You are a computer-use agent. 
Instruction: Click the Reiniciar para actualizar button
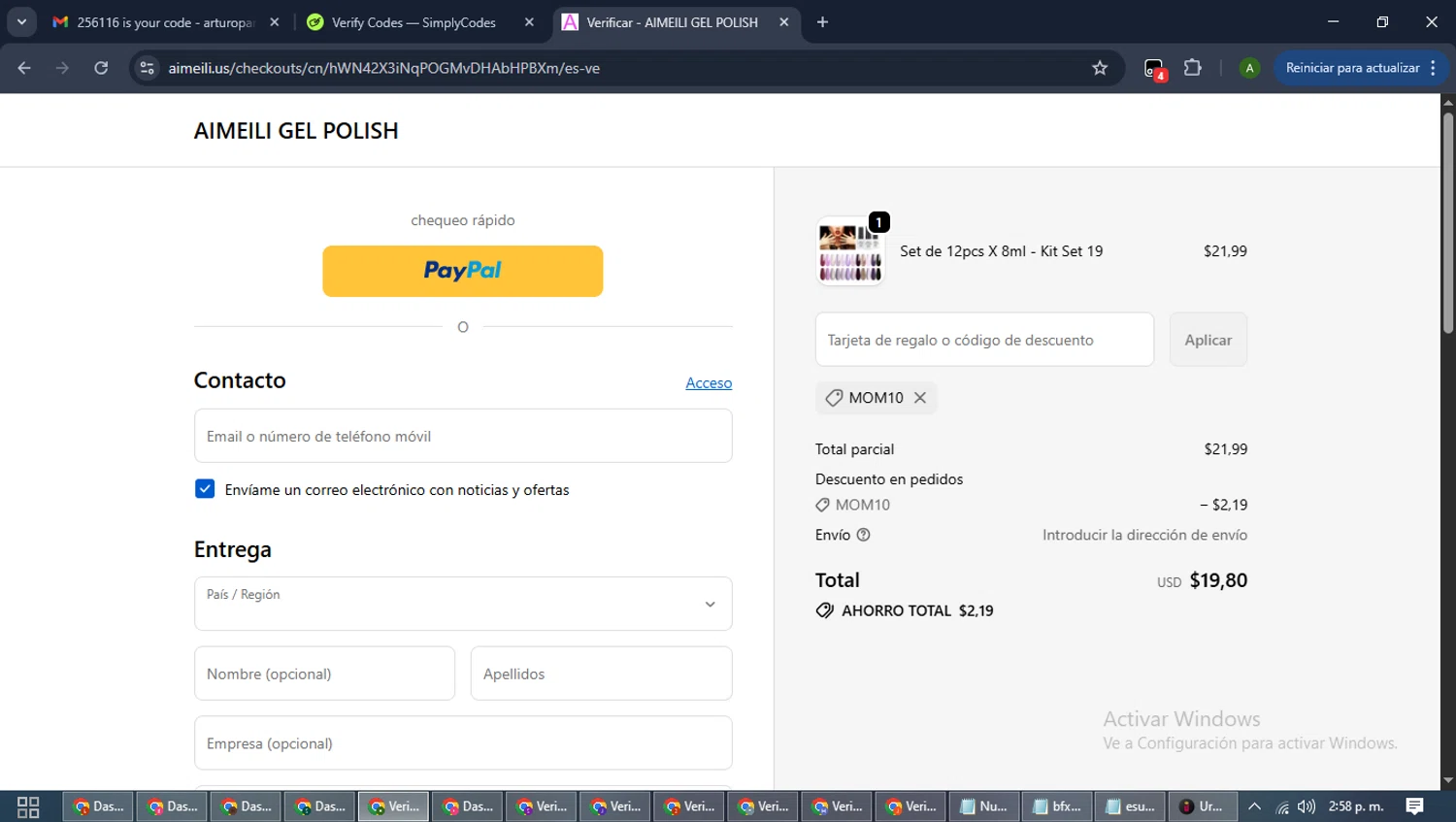tap(1352, 68)
